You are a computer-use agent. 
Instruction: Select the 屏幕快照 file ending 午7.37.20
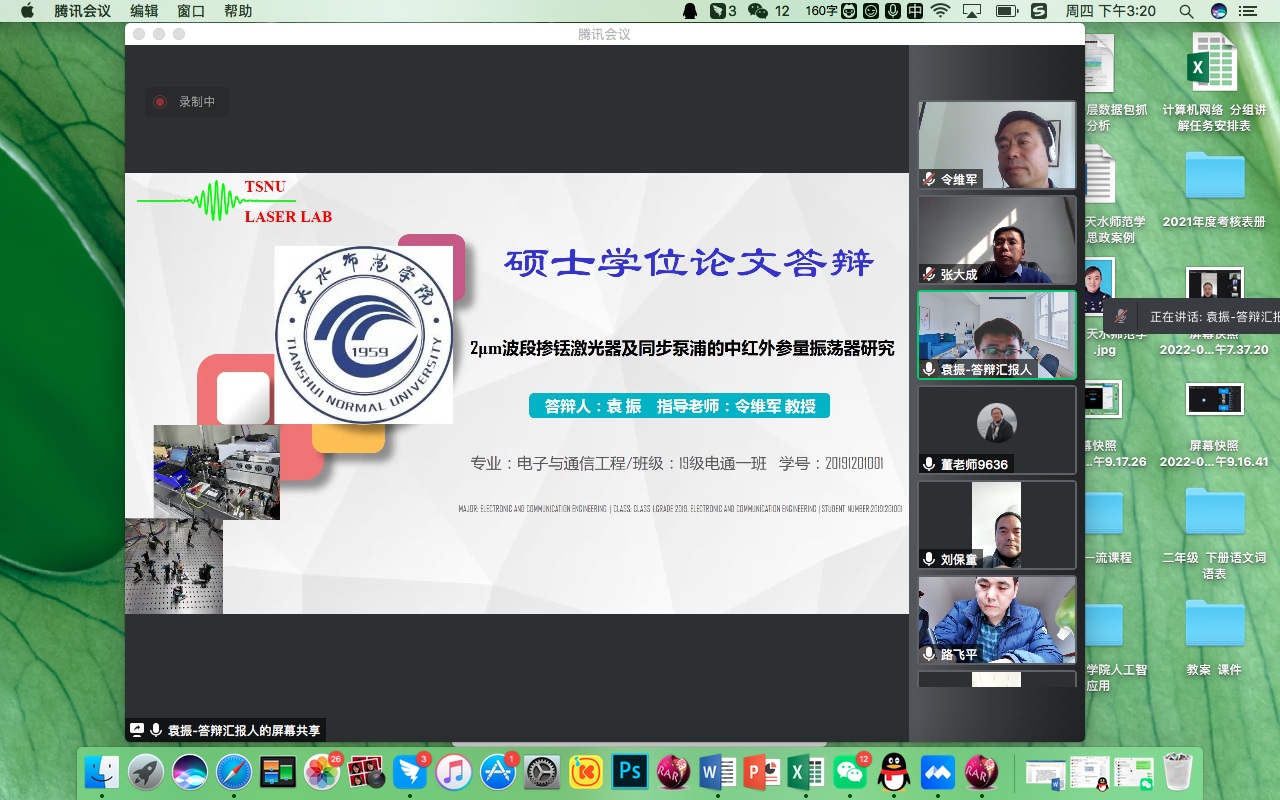click(x=1214, y=312)
